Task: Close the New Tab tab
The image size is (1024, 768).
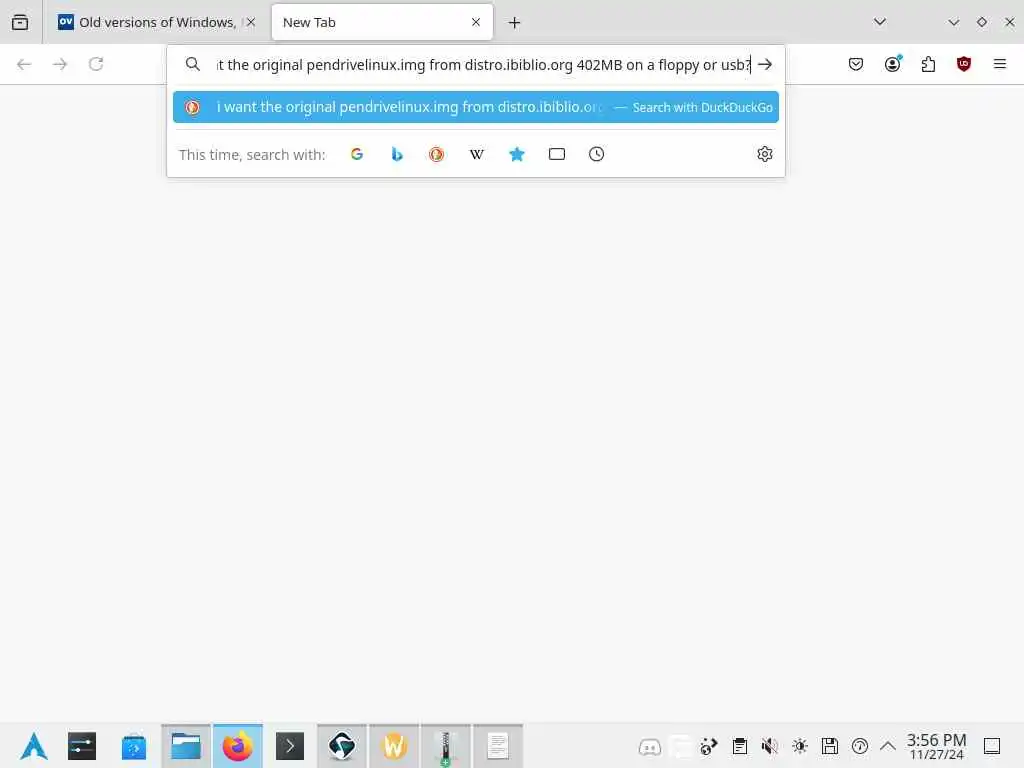Action: pyautogui.click(x=476, y=22)
